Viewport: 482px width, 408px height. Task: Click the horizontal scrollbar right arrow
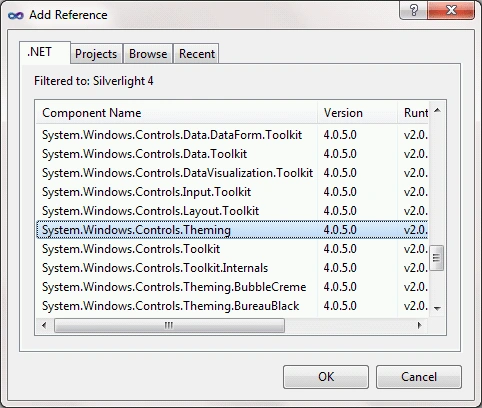click(x=420, y=325)
